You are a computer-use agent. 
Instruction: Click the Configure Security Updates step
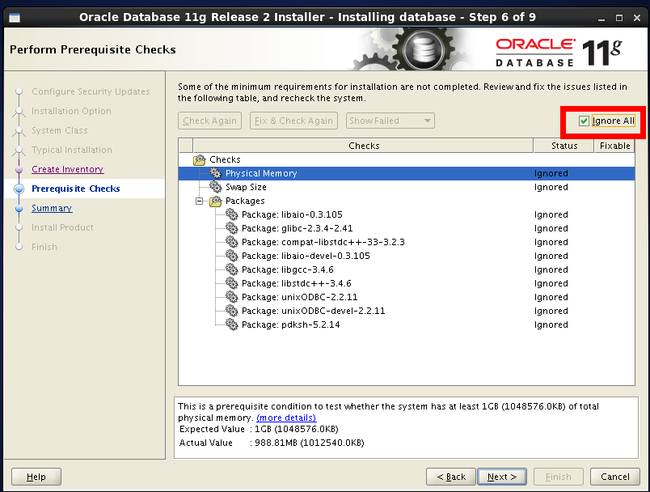pos(91,92)
